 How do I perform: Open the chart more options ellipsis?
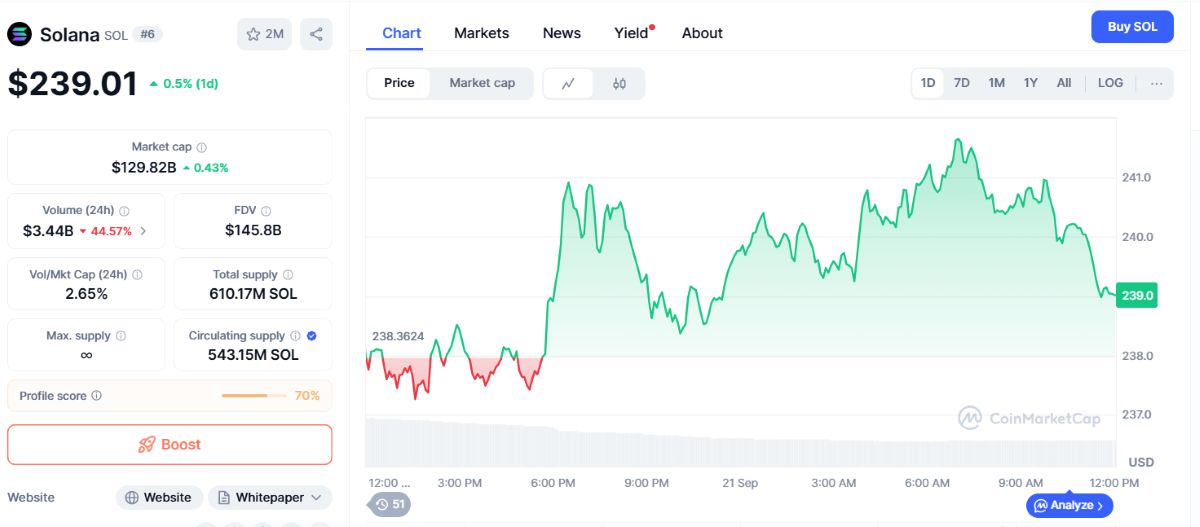pos(1157,83)
